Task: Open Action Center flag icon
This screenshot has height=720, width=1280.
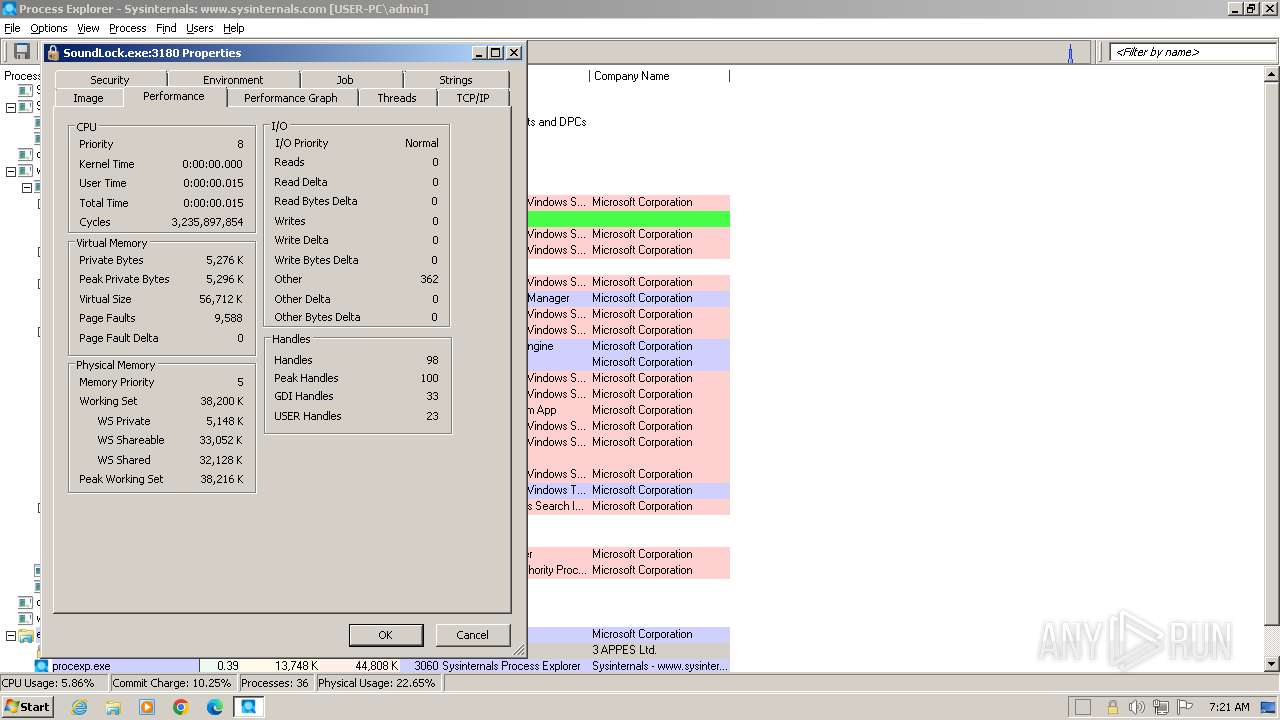Action: (x=1185, y=707)
